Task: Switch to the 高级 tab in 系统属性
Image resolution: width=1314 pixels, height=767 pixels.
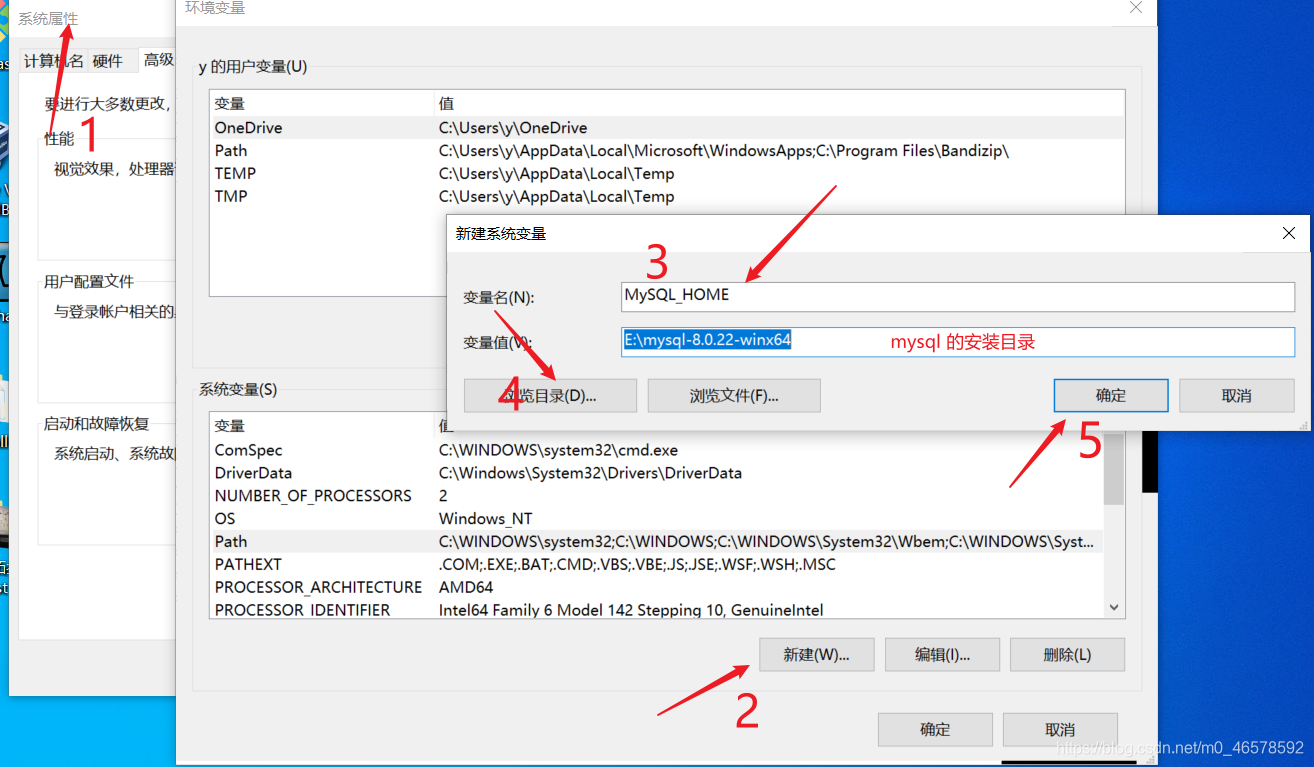Action: tap(158, 60)
